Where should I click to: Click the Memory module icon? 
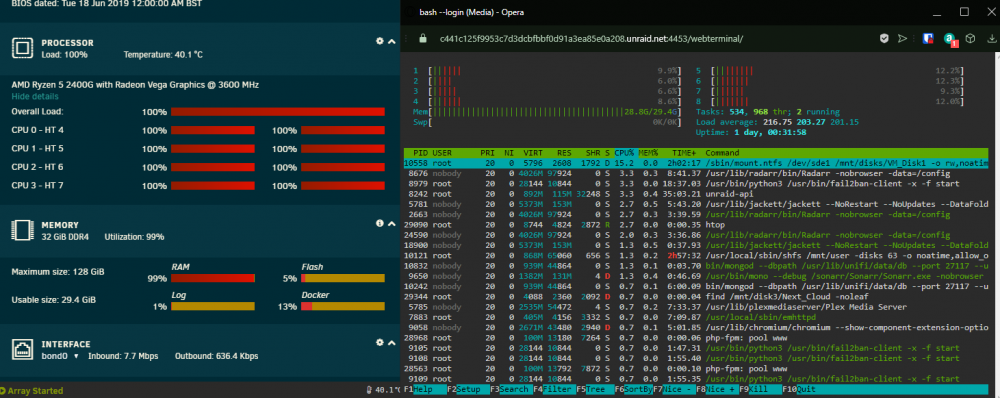tap(22, 230)
